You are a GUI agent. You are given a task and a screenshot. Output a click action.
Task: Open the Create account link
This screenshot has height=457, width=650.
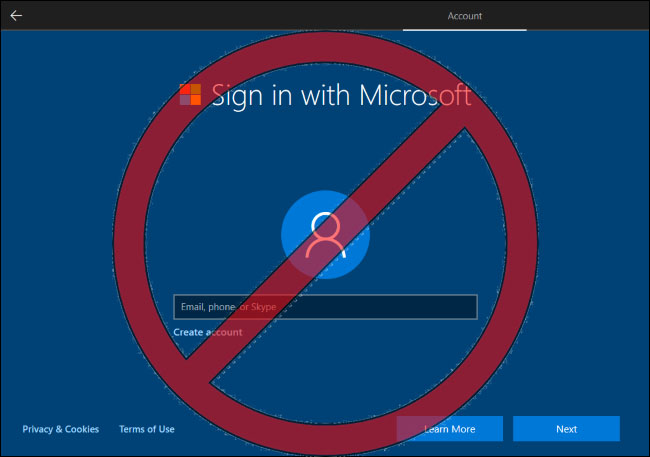pos(208,332)
